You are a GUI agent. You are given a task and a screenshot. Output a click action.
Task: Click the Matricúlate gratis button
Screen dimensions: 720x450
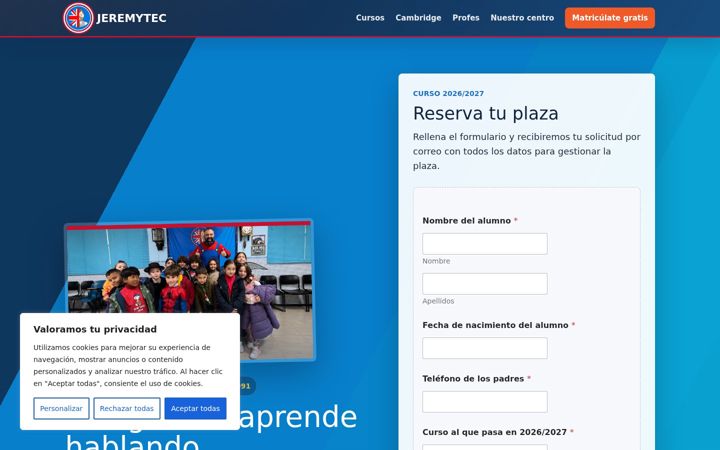(610, 18)
